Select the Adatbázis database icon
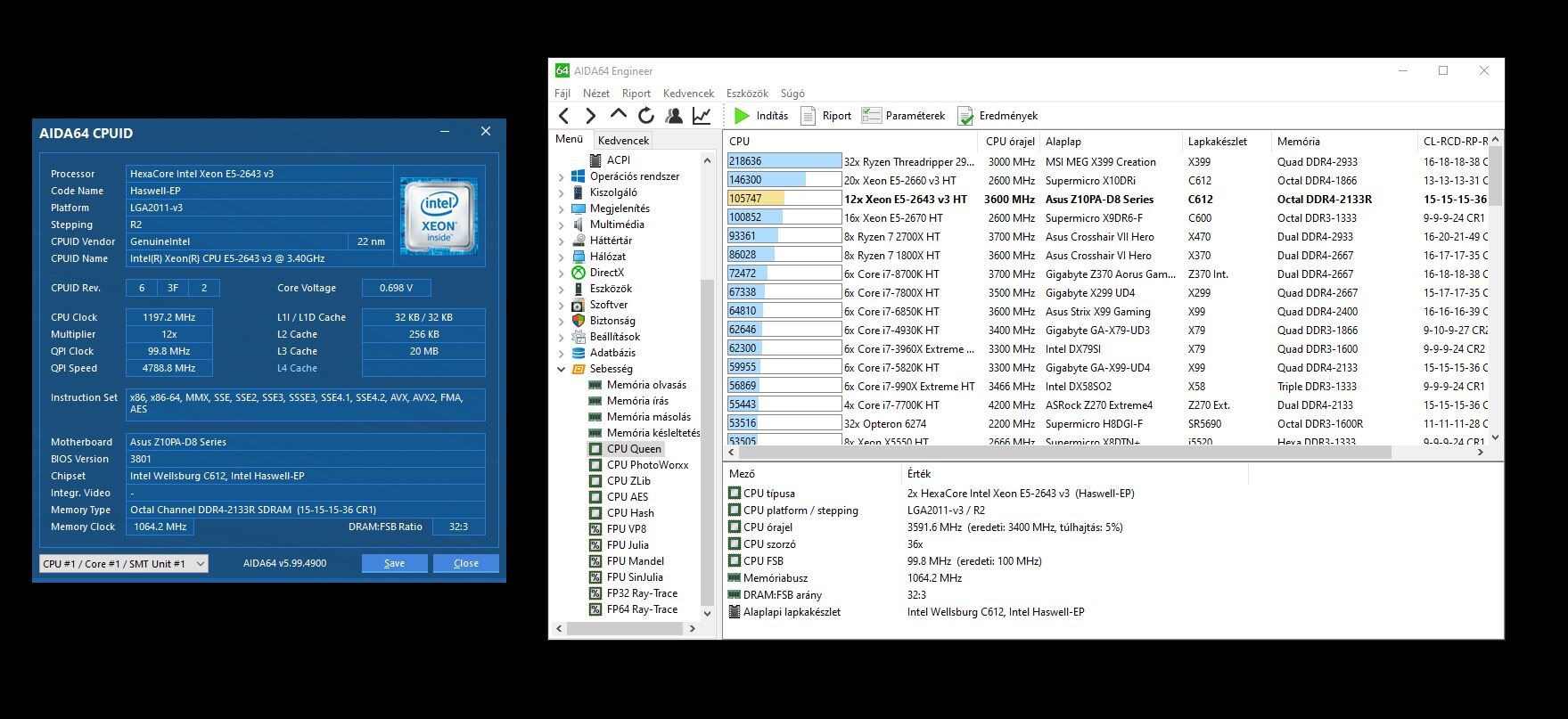 tap(579, 353)
